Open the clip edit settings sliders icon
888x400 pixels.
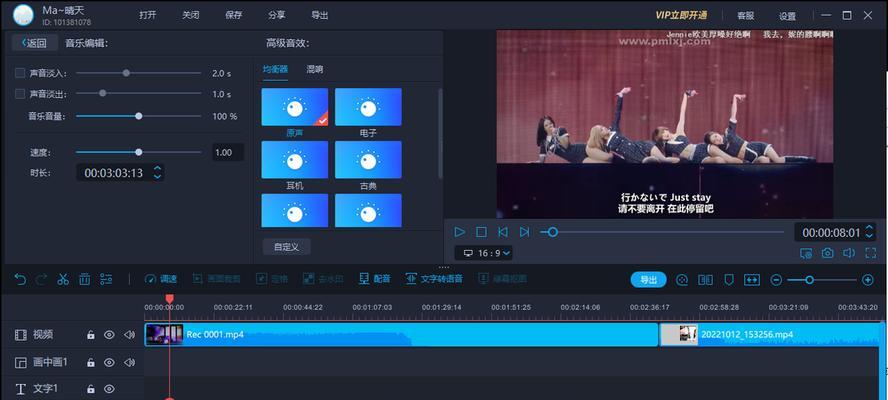tap(106, 279)
